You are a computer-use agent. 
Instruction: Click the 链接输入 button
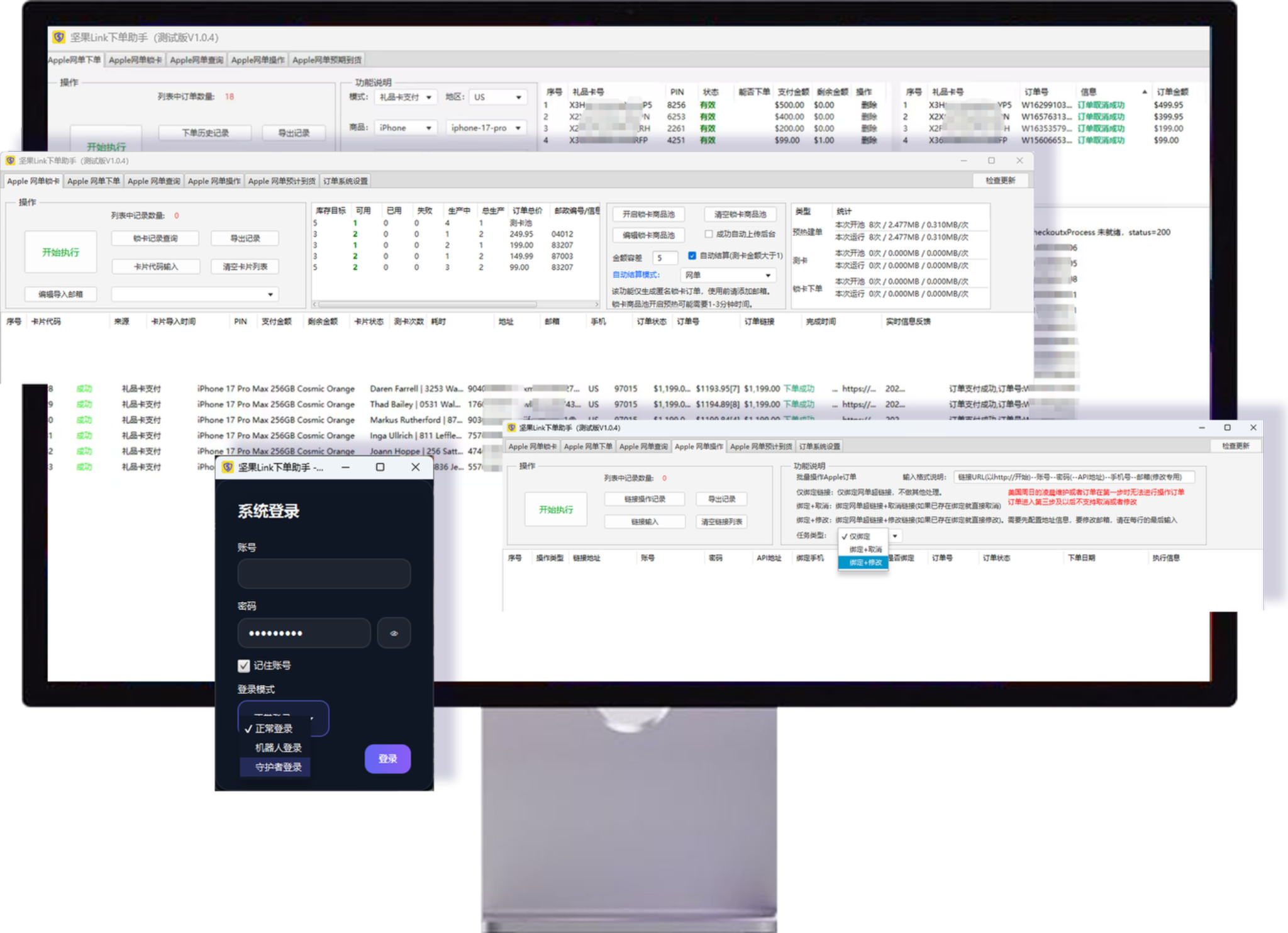[645, 522]
